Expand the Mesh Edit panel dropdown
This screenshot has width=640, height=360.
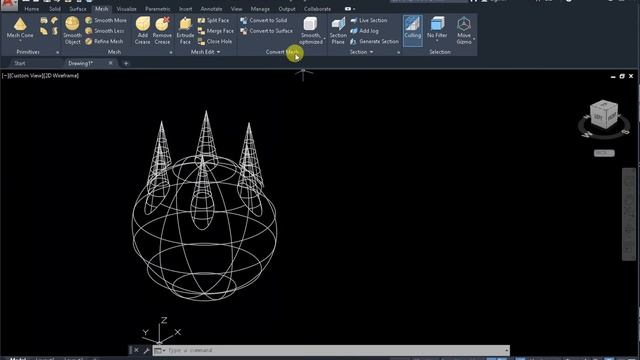(218, 52)
